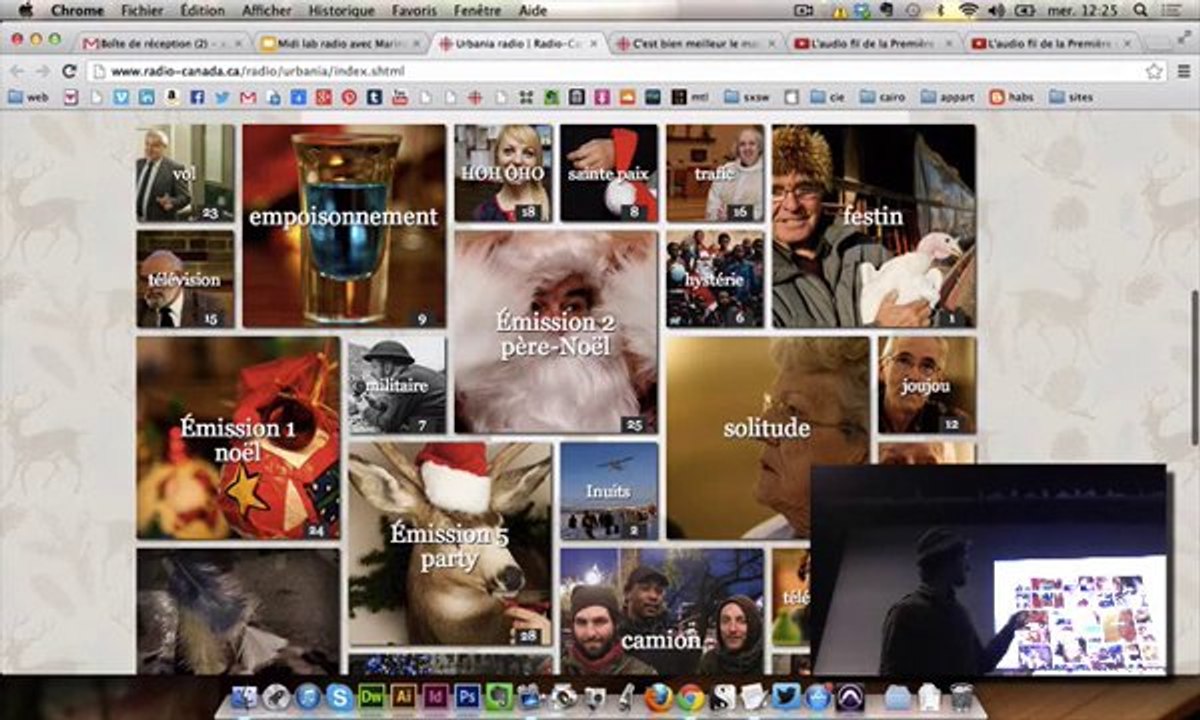
Task: Open the Tumblr bookmark icon
Action: (374, 97)
